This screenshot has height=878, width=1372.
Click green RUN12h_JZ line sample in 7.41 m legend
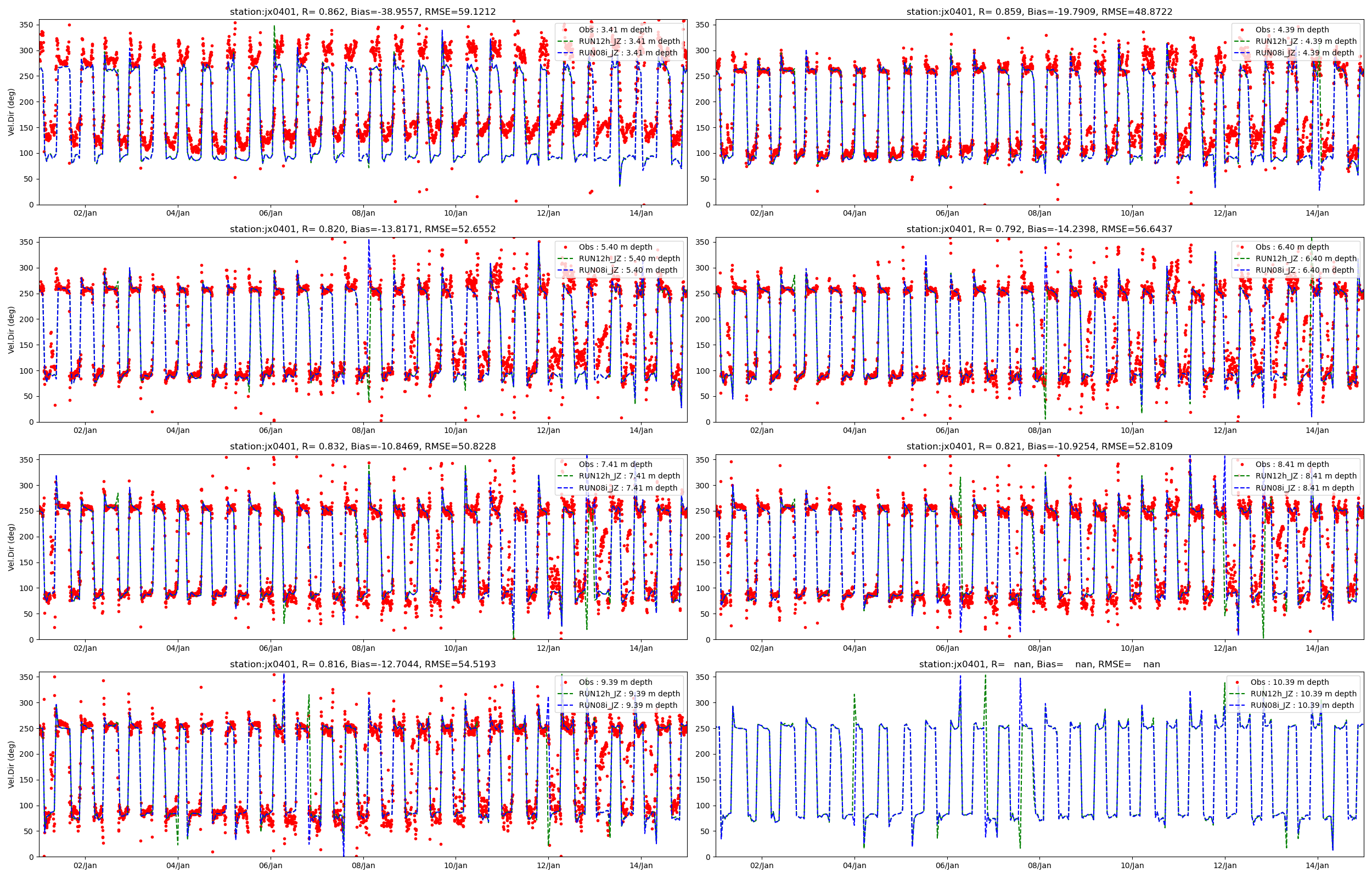click(x=565, y=476)
